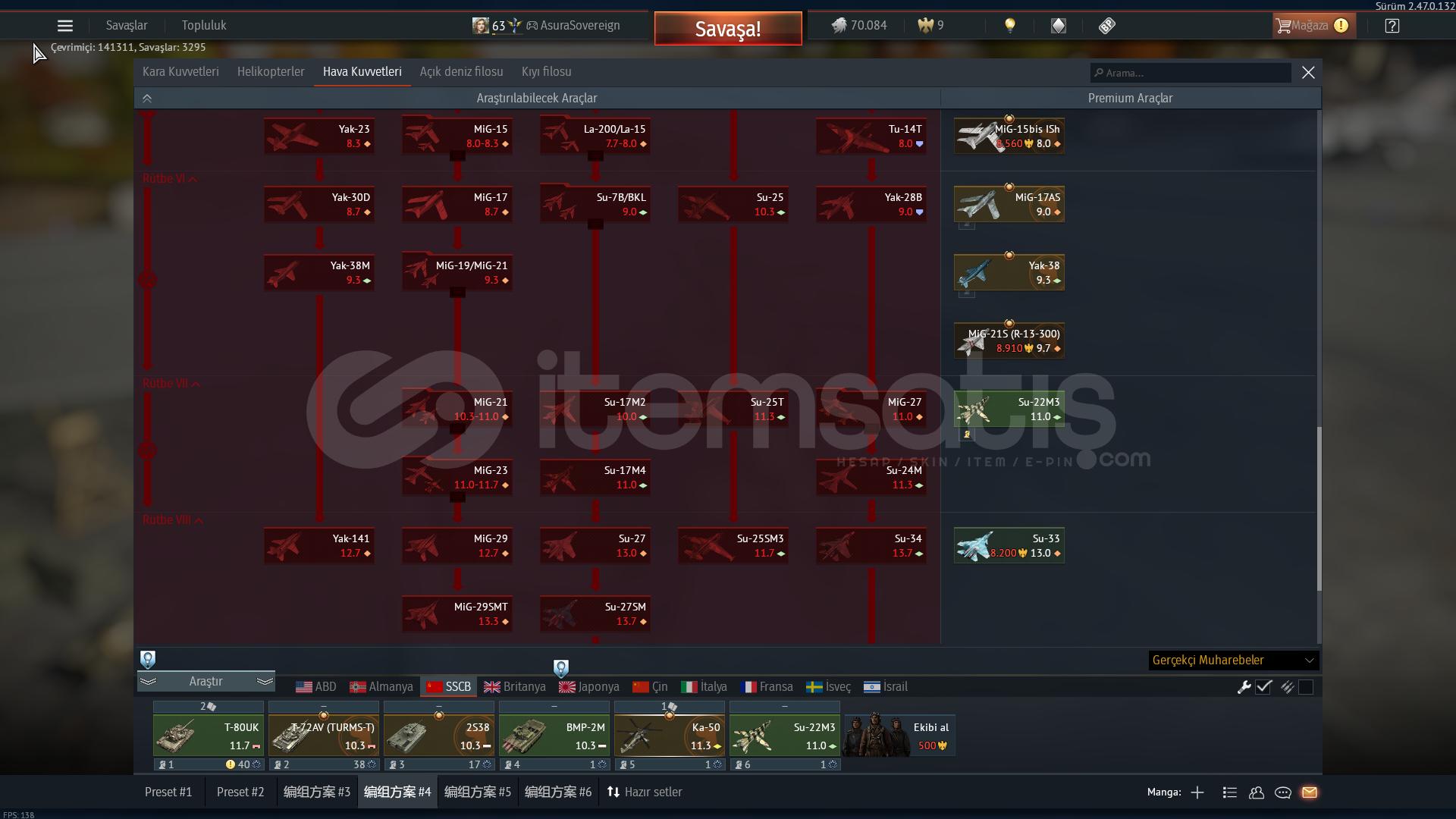Switch to Kıyı filosu tab
Screen dimensions: 1456x819
click(547, 72)
